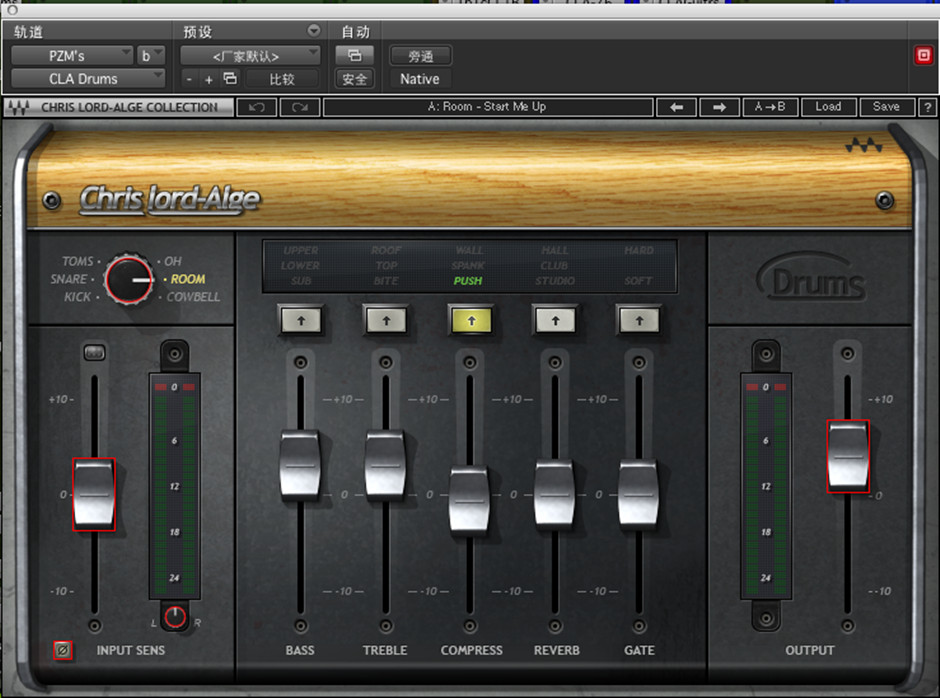Open the PZM's track dropdown
Viewport: 940px width, 698px height.
click(72, 56)
